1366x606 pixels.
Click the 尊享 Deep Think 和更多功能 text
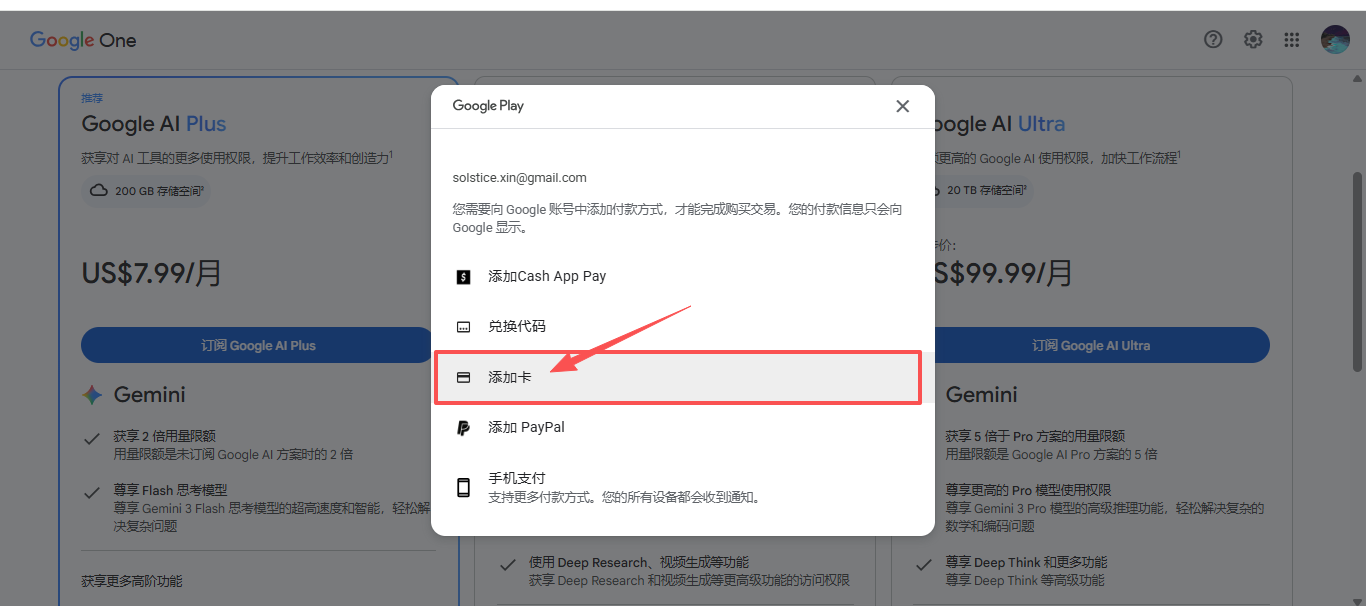pos(1026,562)
